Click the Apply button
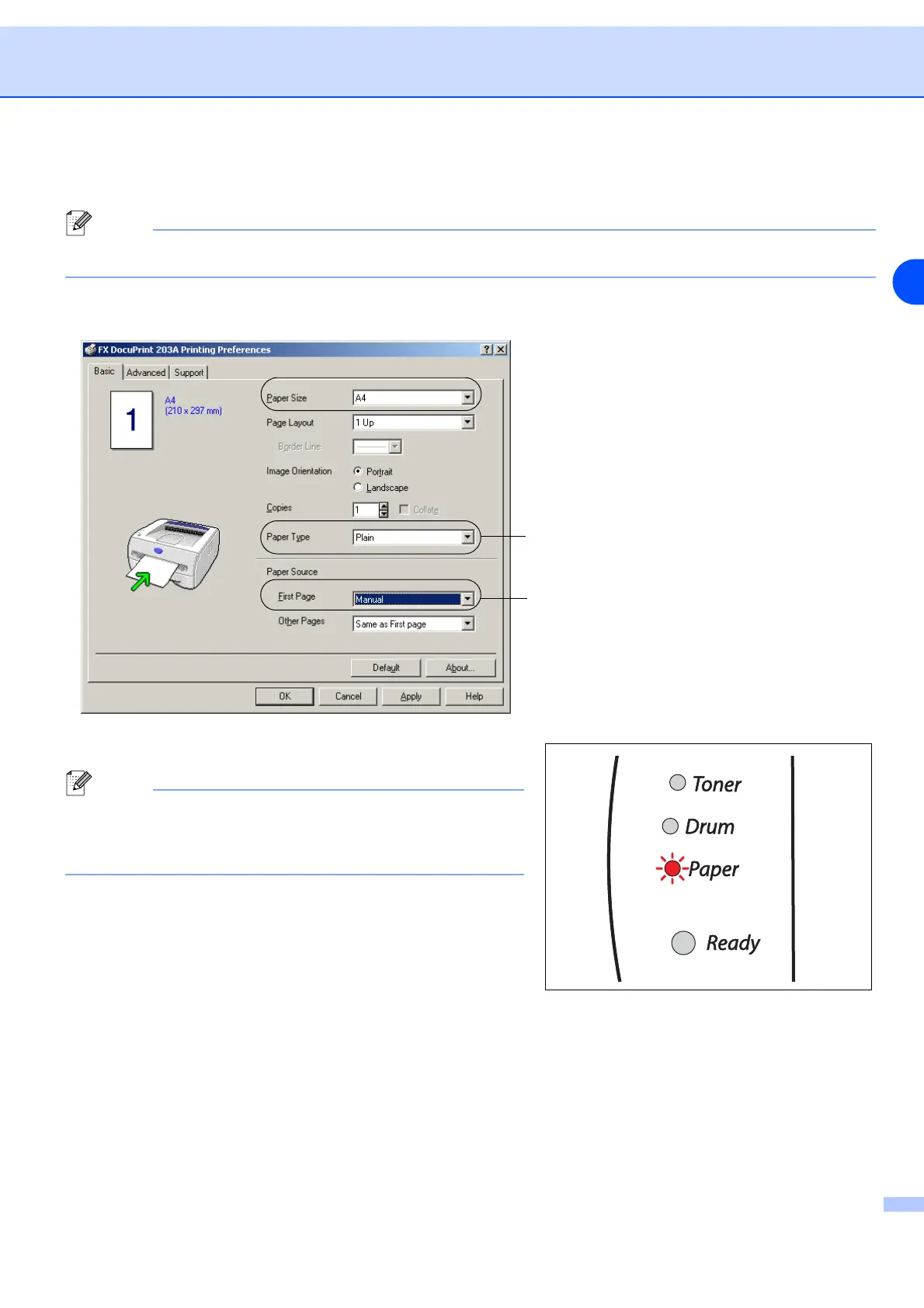 (412, 697)
